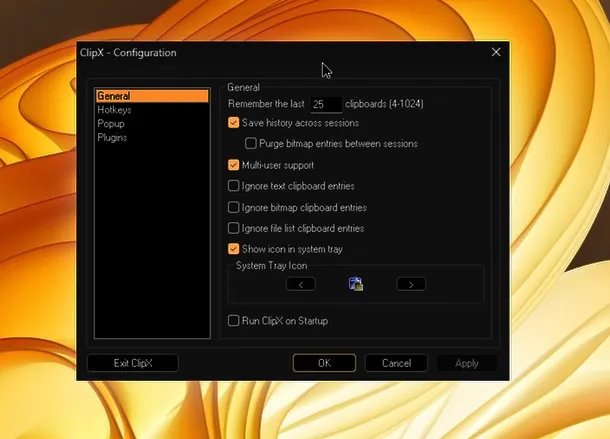Click the Apply button
Viewport: 610px width, 439px height.
[x=467, y=363]
